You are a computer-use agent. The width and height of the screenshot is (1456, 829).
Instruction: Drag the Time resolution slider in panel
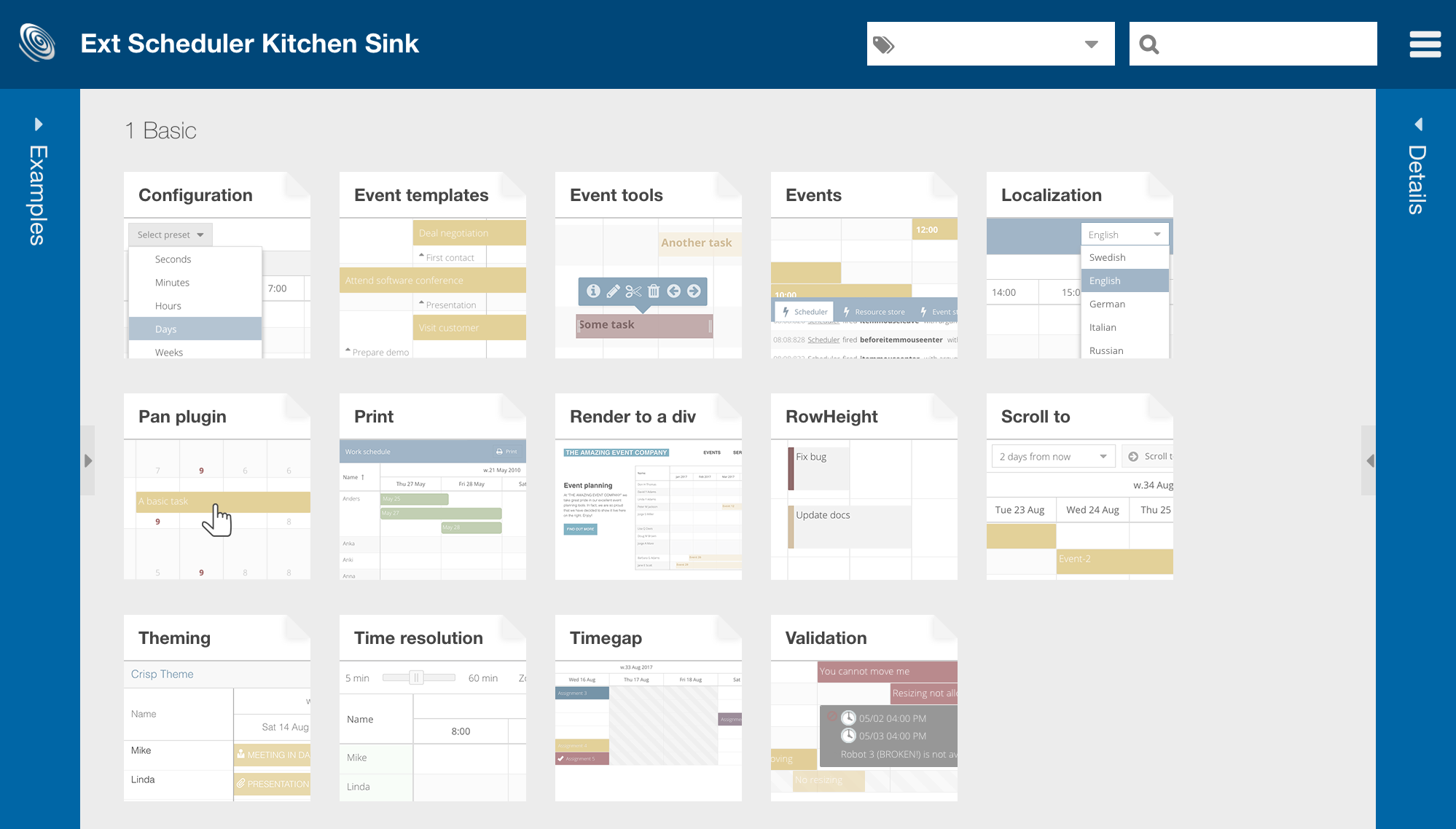415,678
